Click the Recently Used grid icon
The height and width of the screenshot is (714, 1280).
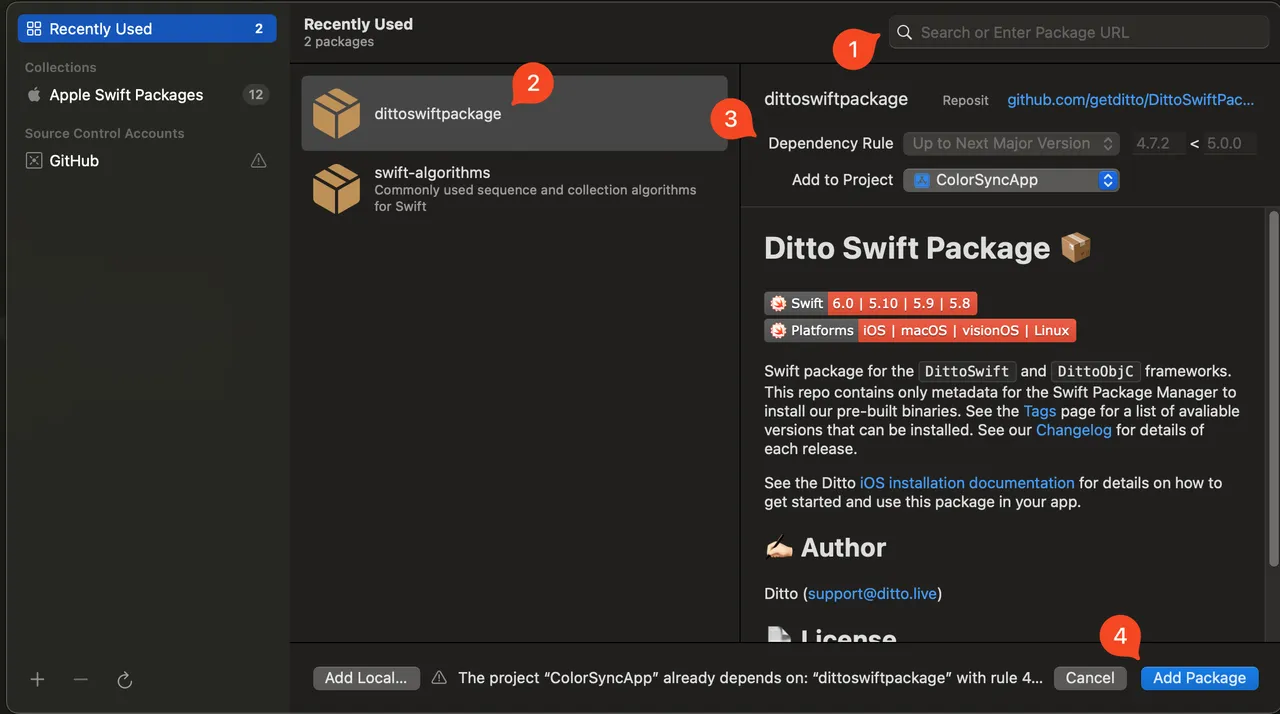[x=34, y=29]
